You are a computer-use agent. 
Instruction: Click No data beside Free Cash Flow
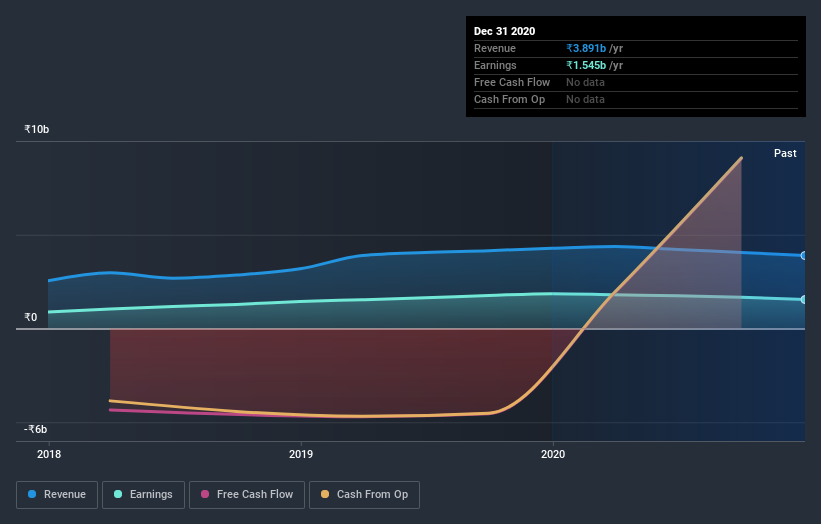coord(585,82)
